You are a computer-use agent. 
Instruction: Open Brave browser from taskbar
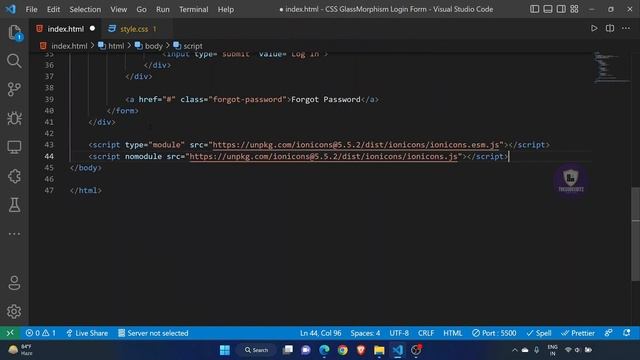[361, 350]
